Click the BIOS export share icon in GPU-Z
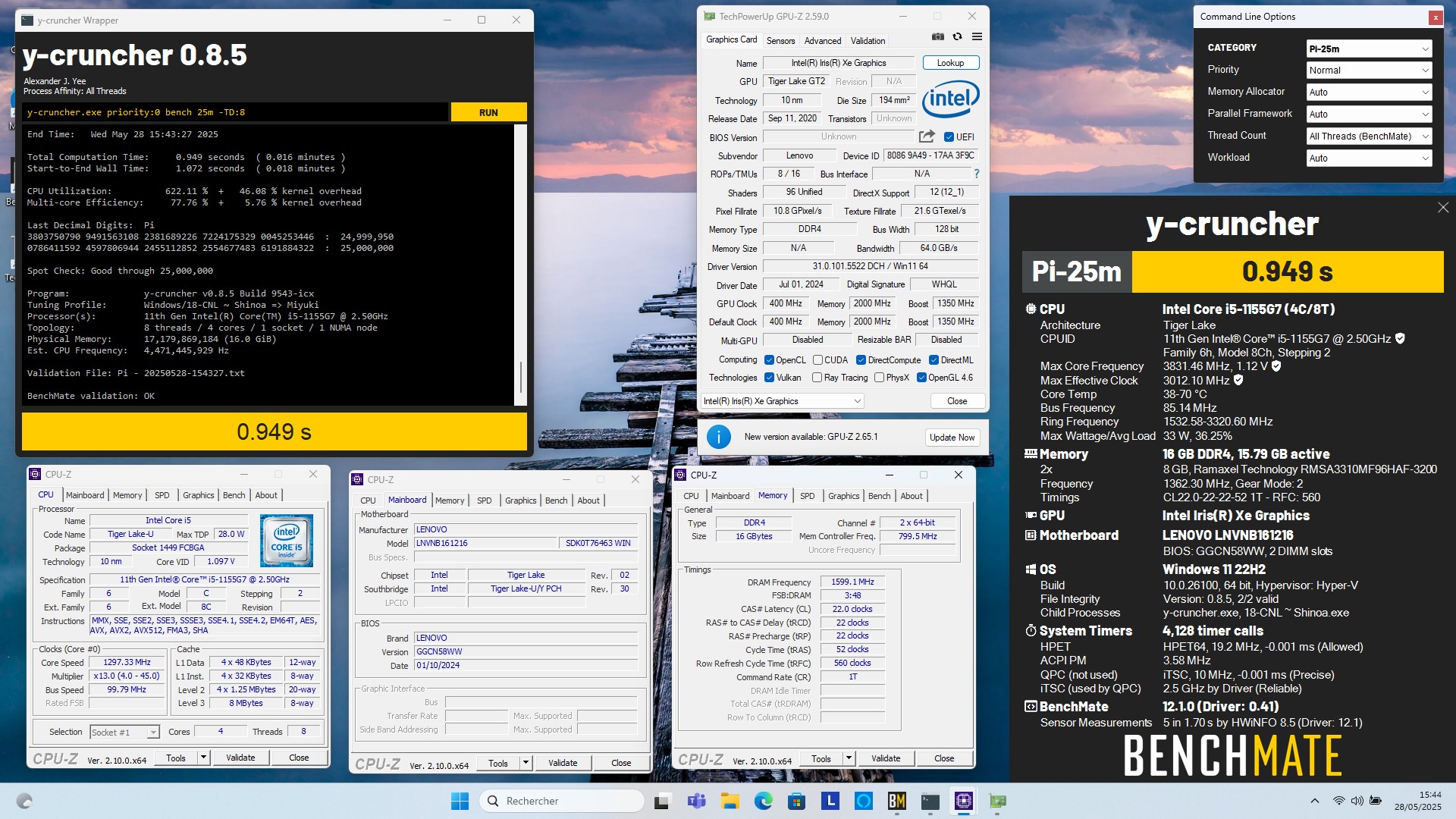This screenshot has width=1456, height=819. [x=927, y=136]
